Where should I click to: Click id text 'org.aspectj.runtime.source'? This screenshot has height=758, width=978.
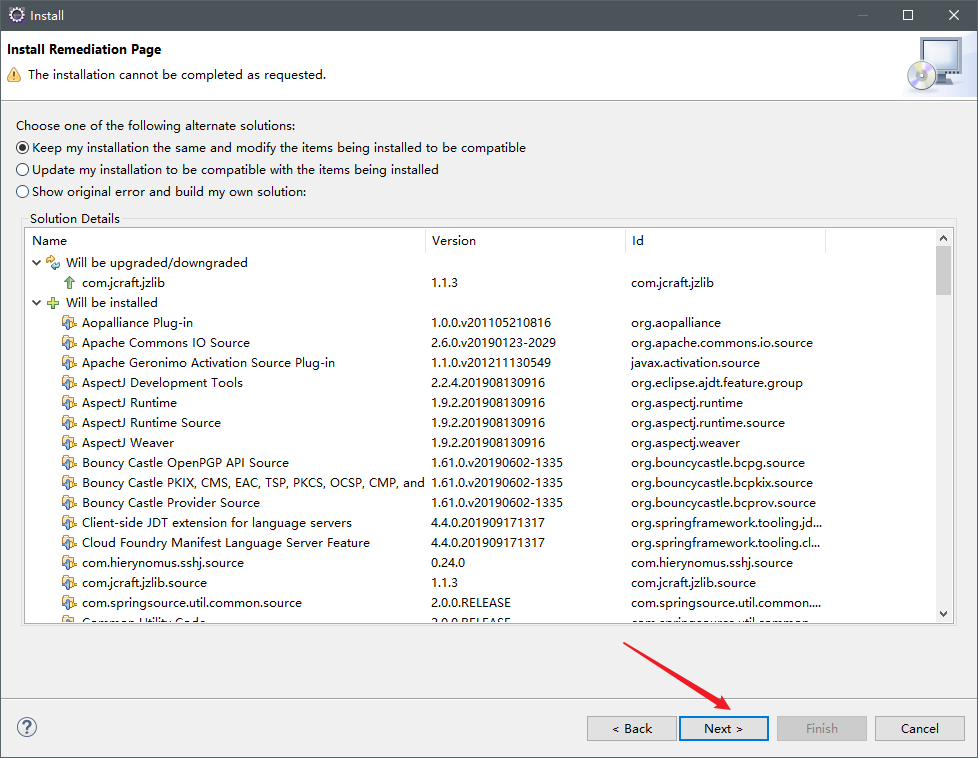click(708, 422)
